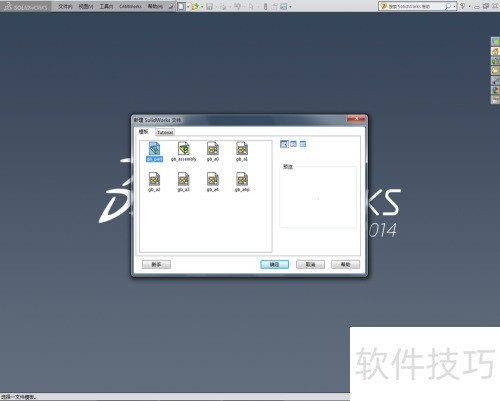
Task: Expand the search type dropdown arrow
Action: pyautogui.click(x=454, y=7)
